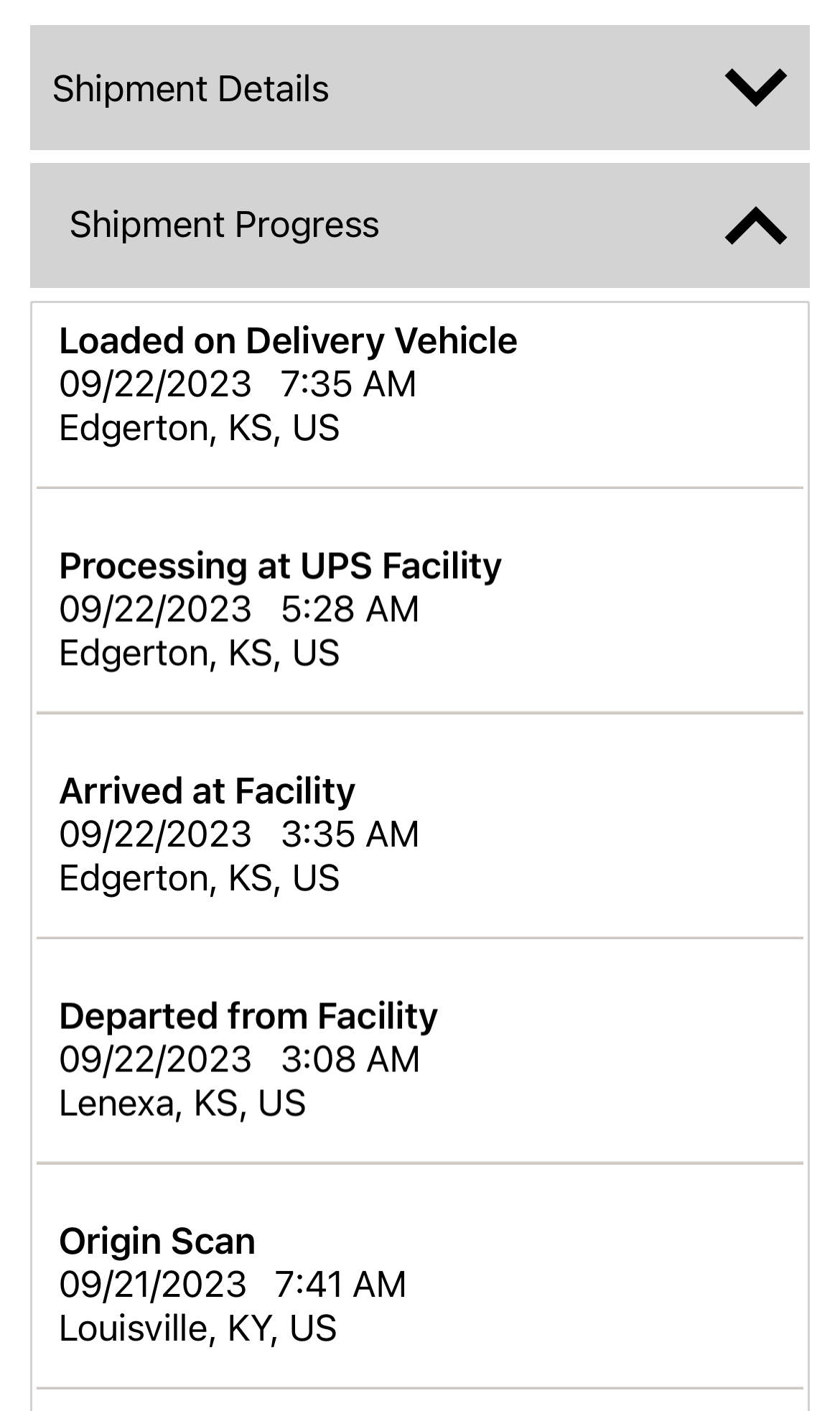Click the Edgerton location under Arrived at Facility
The height and width of the screenshot is (1411, 840).
[199, 878]
